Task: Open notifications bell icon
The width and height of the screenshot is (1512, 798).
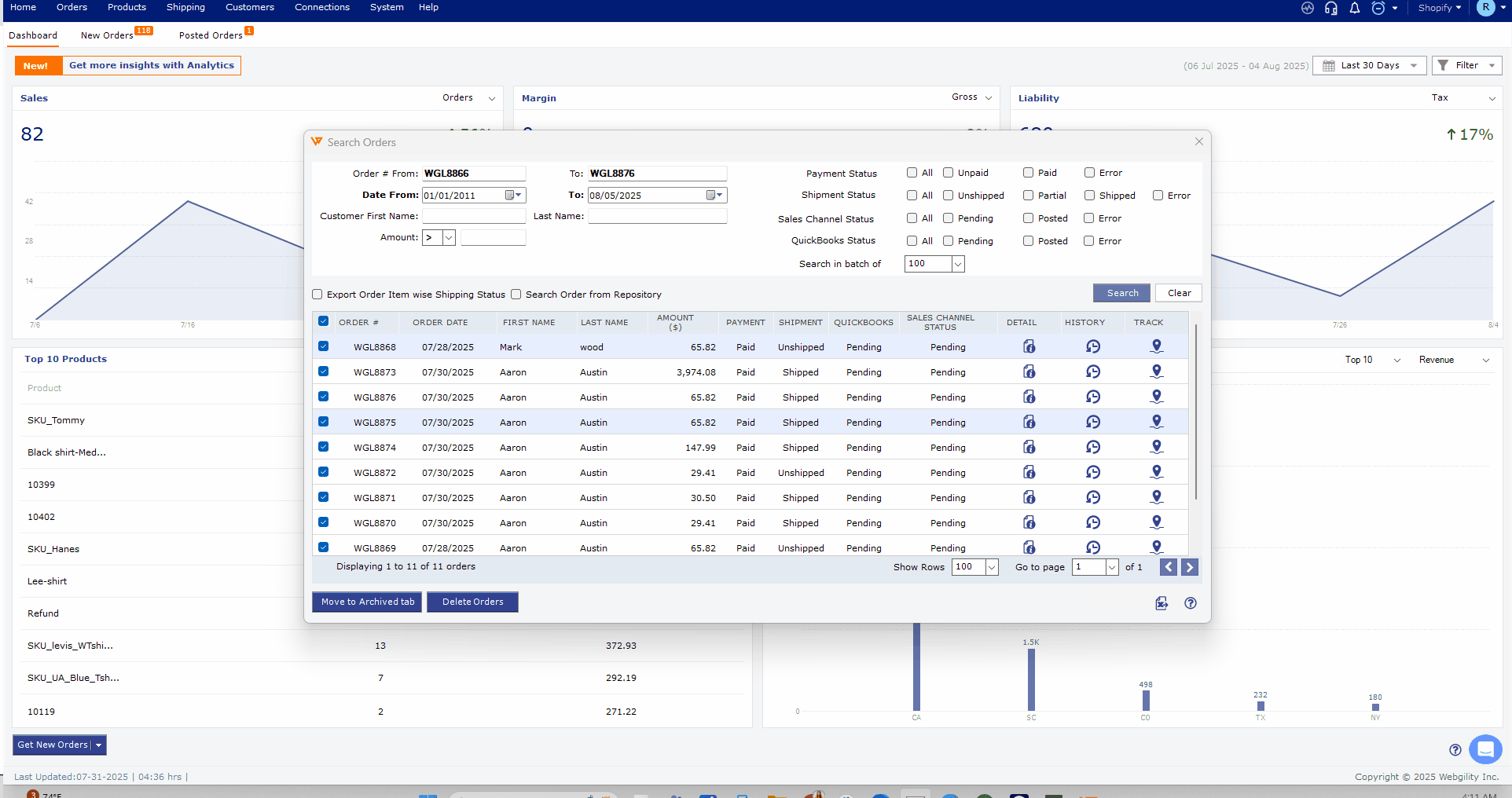Action: [x=1355, y=8]
